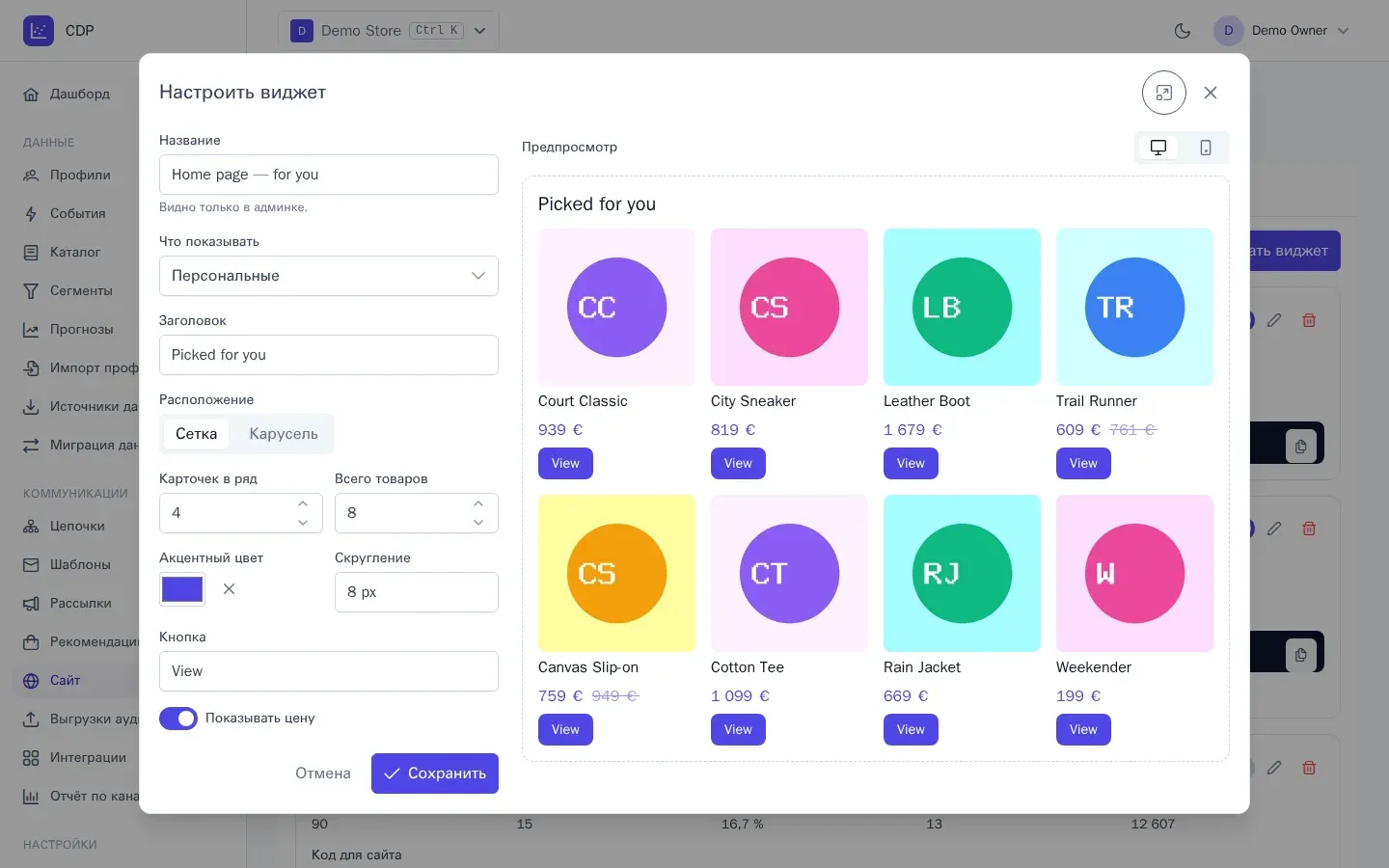Open the Demo Owner account menu
Viewport: 1389px width, 868px height.
click(1281, 31)
